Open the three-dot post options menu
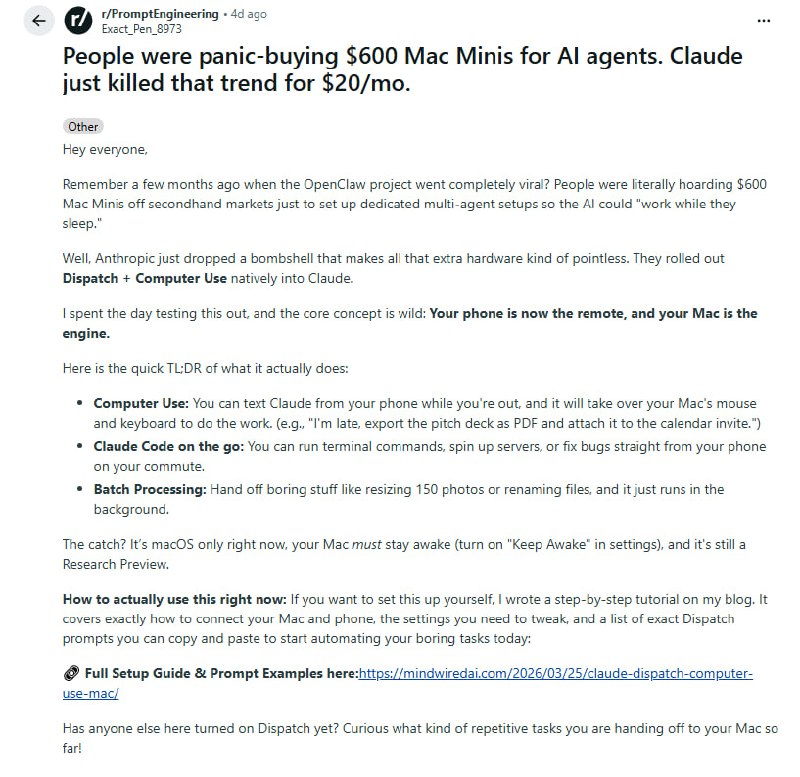800x777 pixels. click(764, 20)
